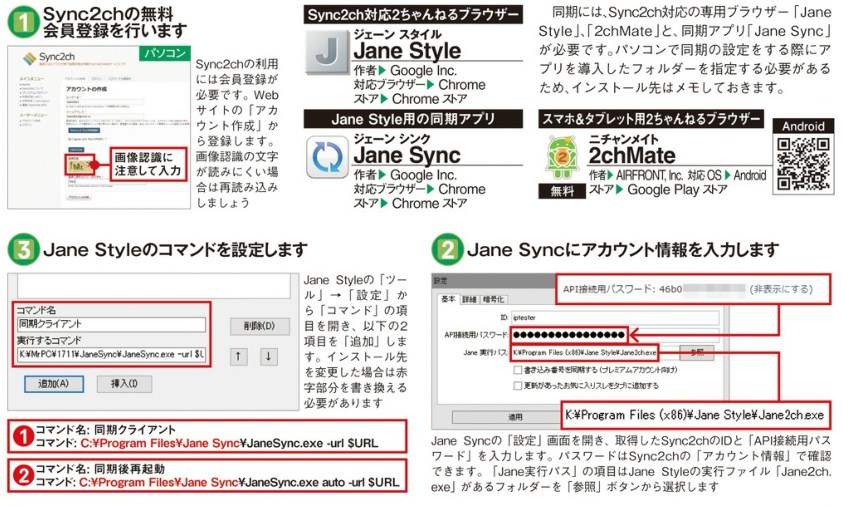This screenshot has height=507, width=843.
Task: Click the 無料 label under 2chMate icon
Action: tap(562, 191)
